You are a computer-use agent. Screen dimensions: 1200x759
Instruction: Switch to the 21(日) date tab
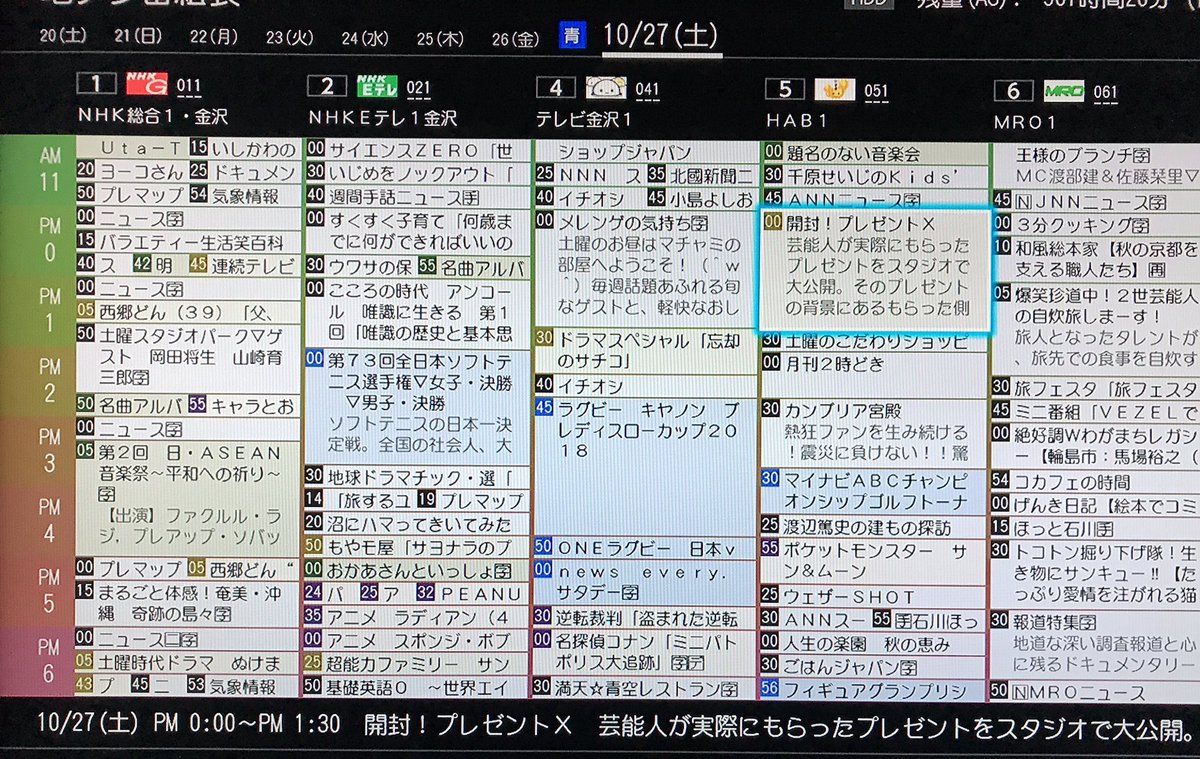(139, 36)
